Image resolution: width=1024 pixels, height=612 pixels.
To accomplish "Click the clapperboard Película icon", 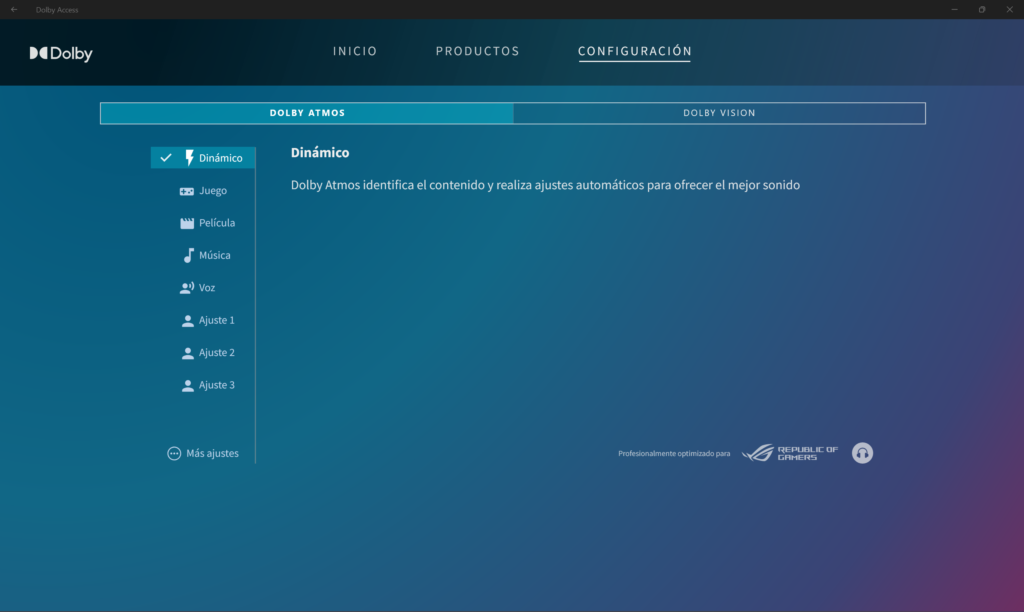I will (x=187, y=223).
